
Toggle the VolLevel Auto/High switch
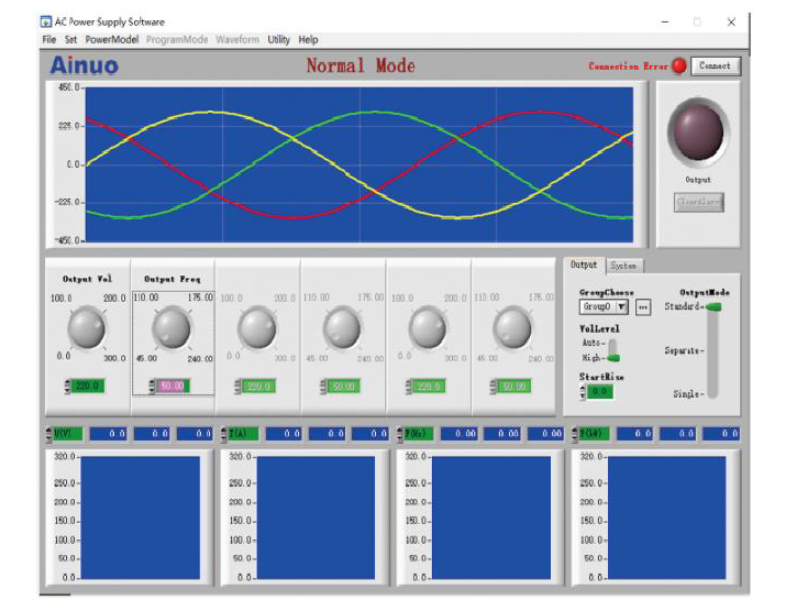(x=613, y=350)
